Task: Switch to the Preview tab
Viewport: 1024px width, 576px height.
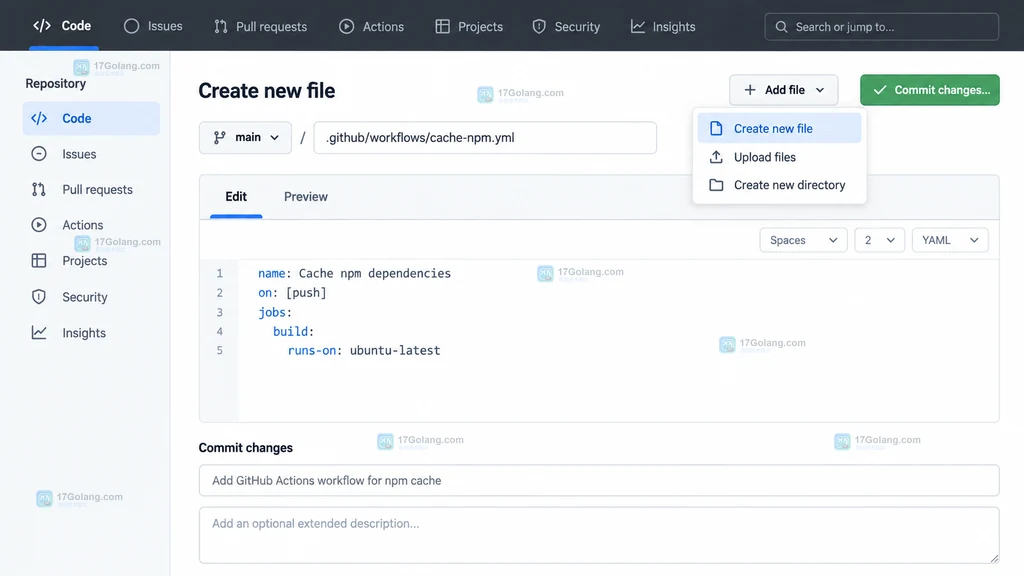Action: point(306,197)
